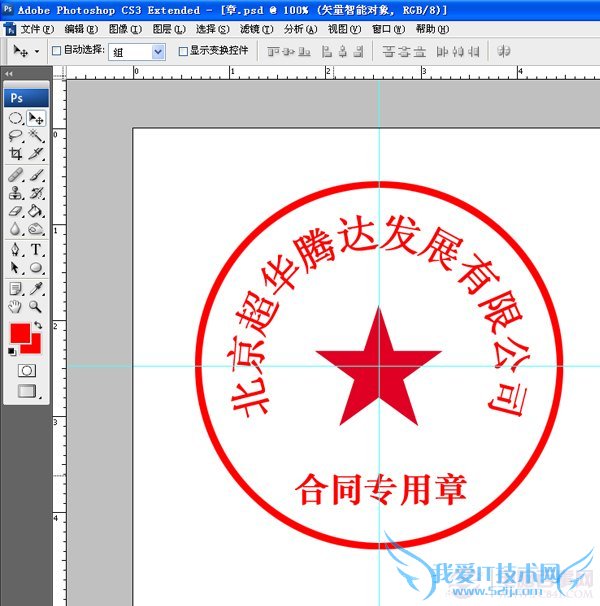Select the Zoom tool
The height and width of the screenshot is (606, 600).
tap(36, 307)
